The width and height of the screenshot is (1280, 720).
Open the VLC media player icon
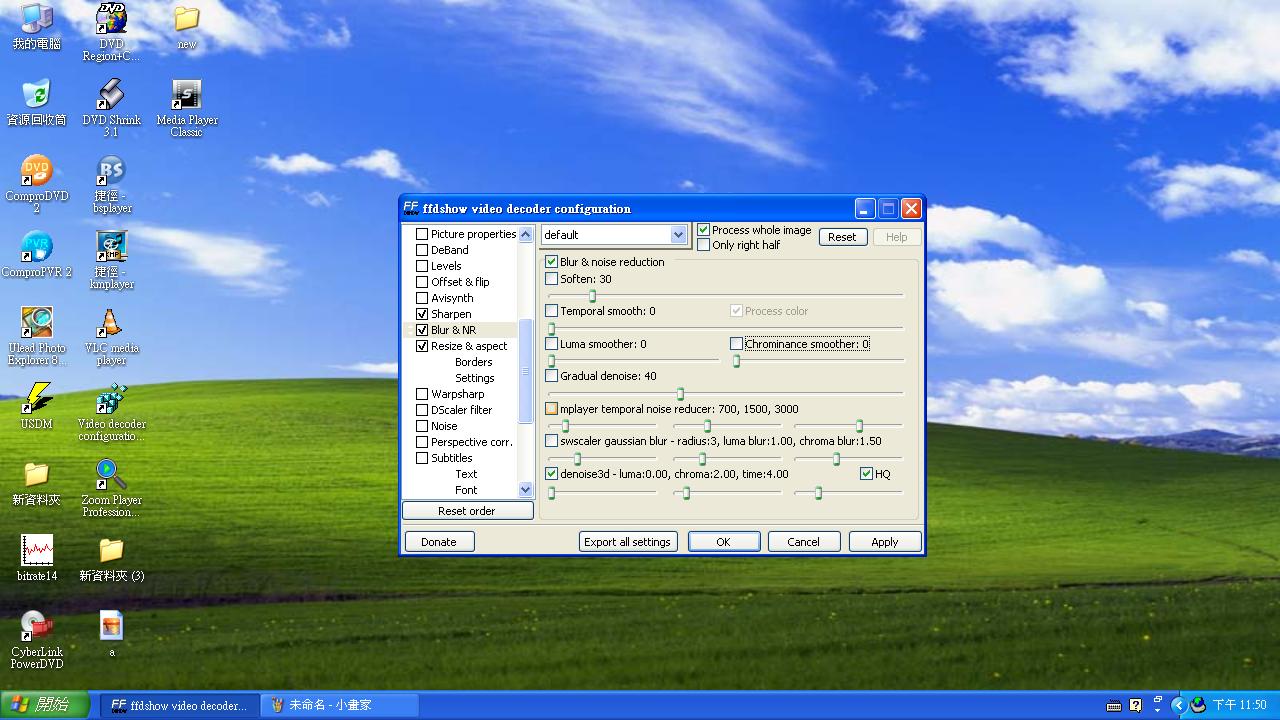pyautogui.click(x=111, y=324)
